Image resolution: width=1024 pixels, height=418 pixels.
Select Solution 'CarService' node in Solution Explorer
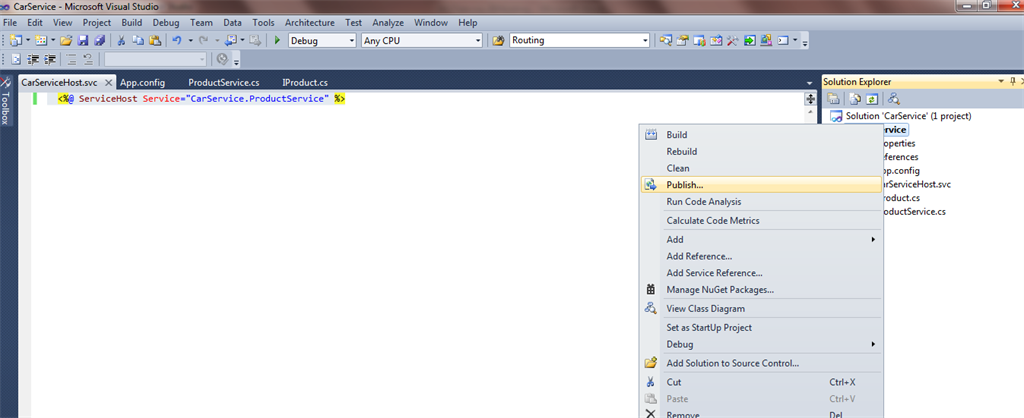[901, 116]
